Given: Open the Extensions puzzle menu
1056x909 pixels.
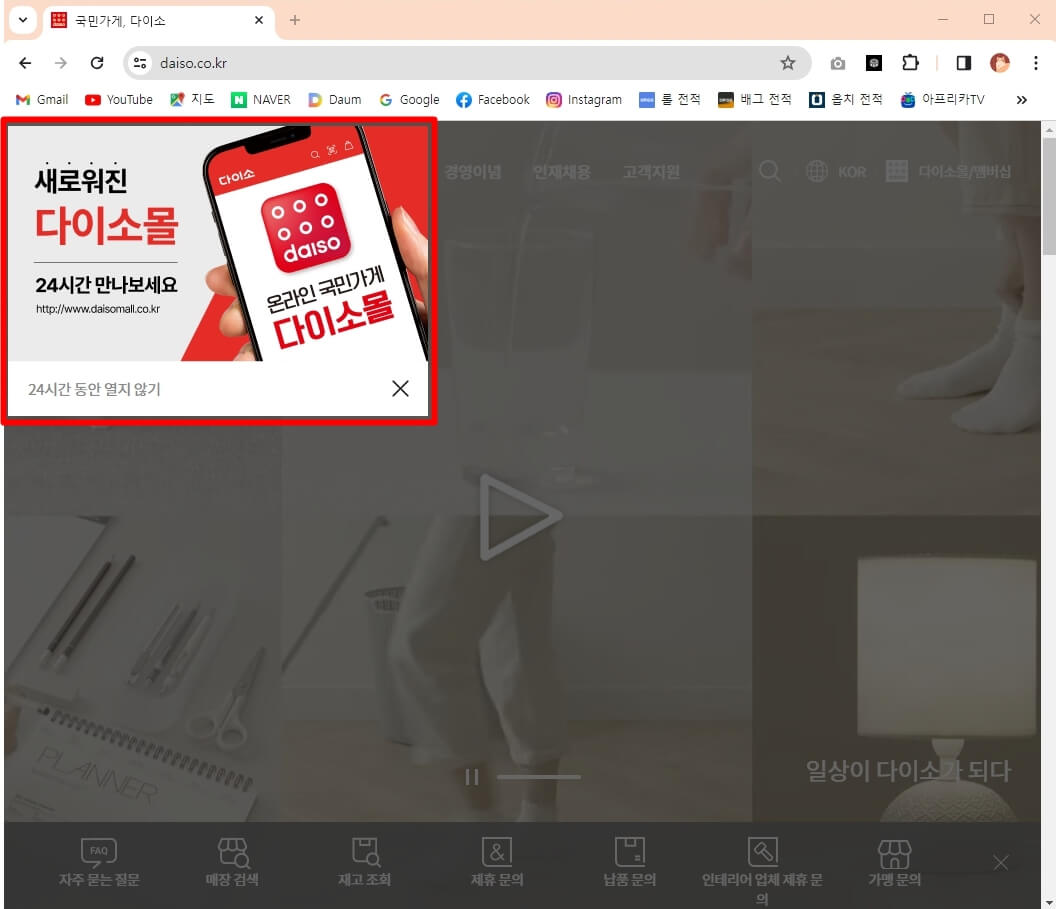Looking at the screenshot, I should coord(910,63).
